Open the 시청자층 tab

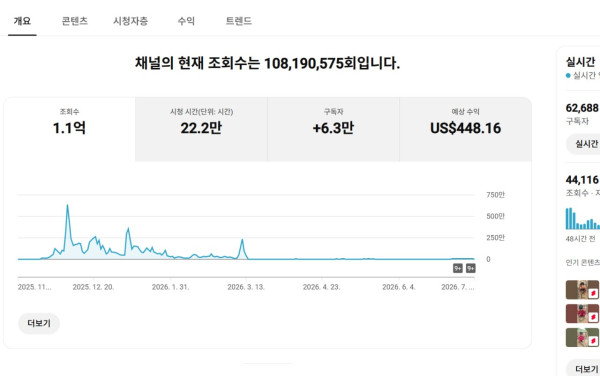(130, 21)
